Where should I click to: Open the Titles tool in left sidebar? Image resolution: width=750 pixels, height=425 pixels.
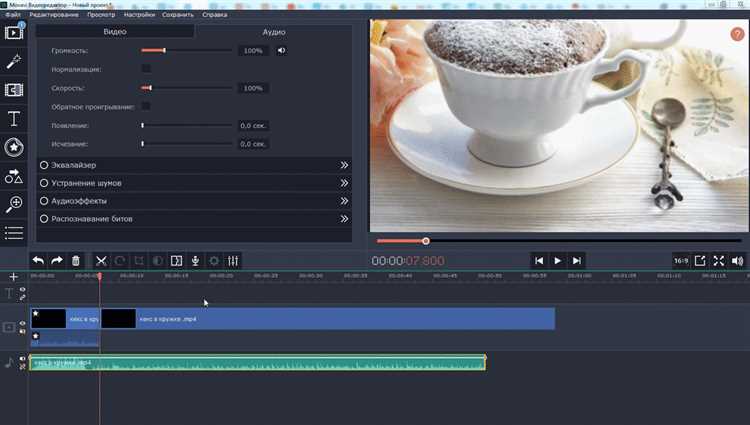click(14, 119)
